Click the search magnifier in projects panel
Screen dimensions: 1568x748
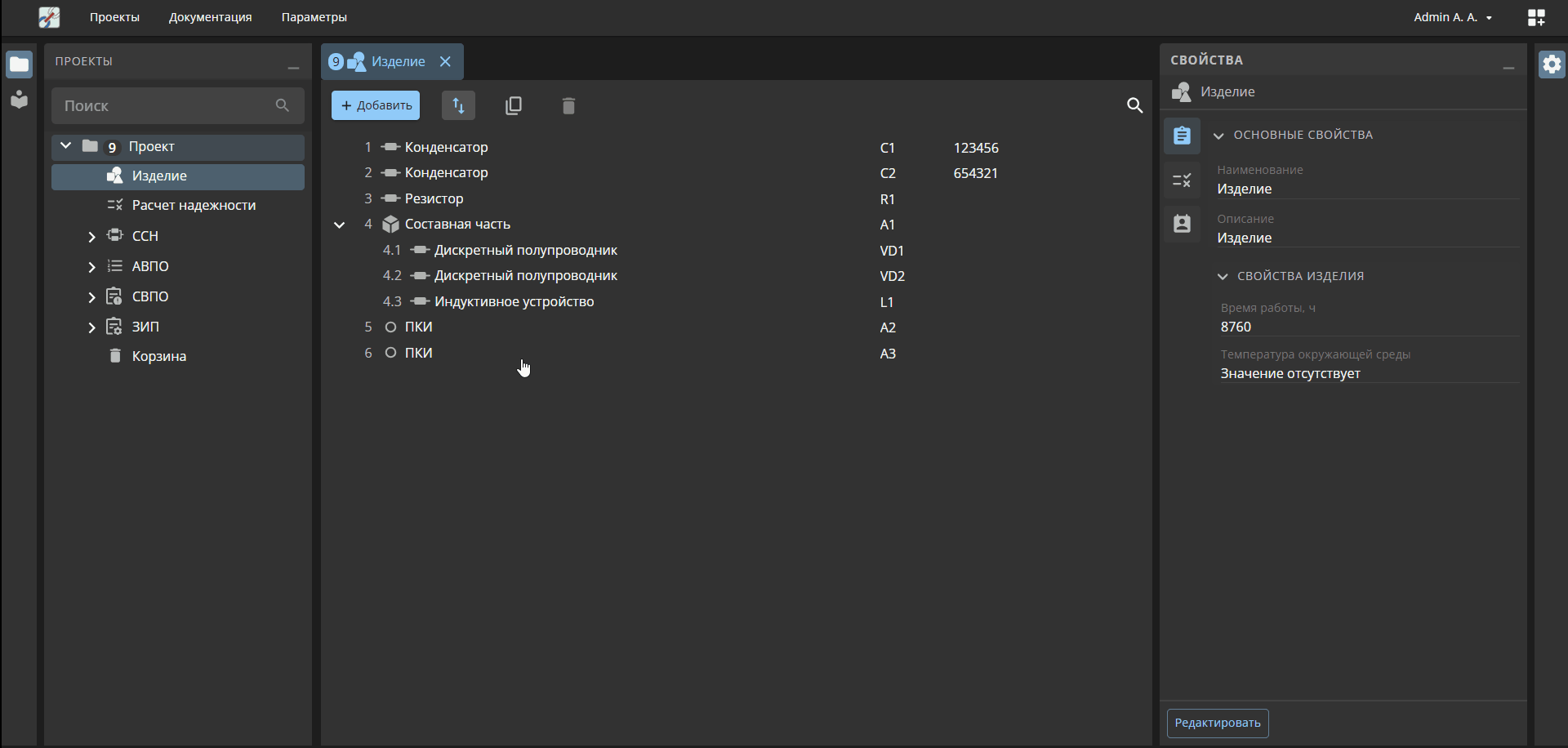(x=283, y=105)
